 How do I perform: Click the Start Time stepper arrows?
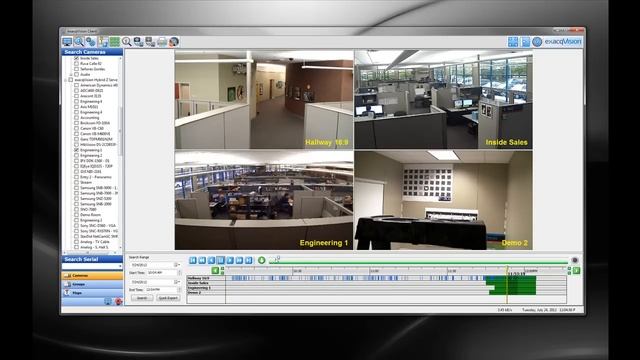click(x=179, y=272)
